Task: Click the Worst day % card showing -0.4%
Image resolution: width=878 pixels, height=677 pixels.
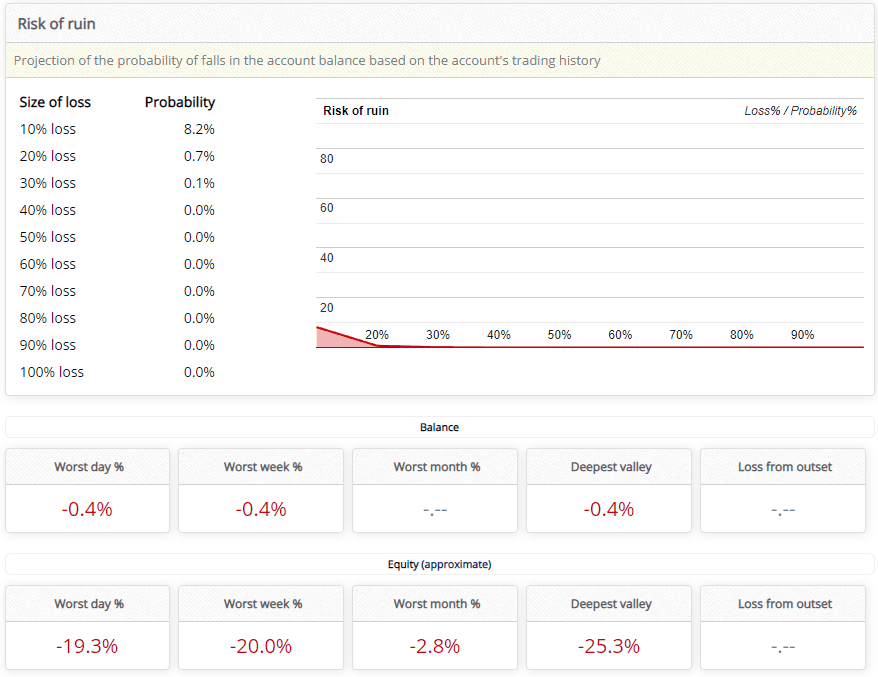Action: point(87,507)
